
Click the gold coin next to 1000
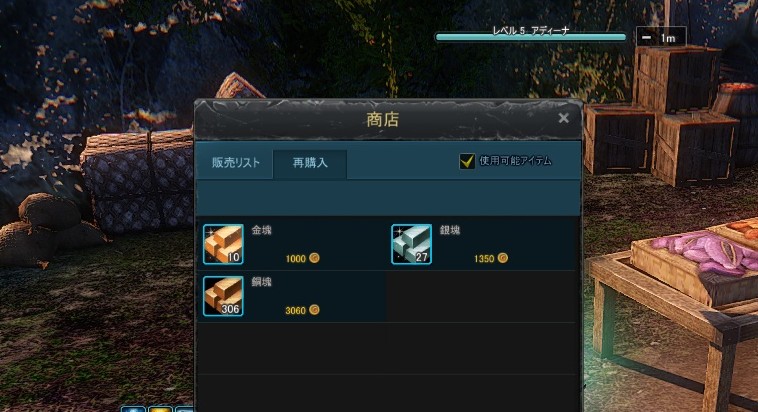pyautogui.click(x=314, y=258)
